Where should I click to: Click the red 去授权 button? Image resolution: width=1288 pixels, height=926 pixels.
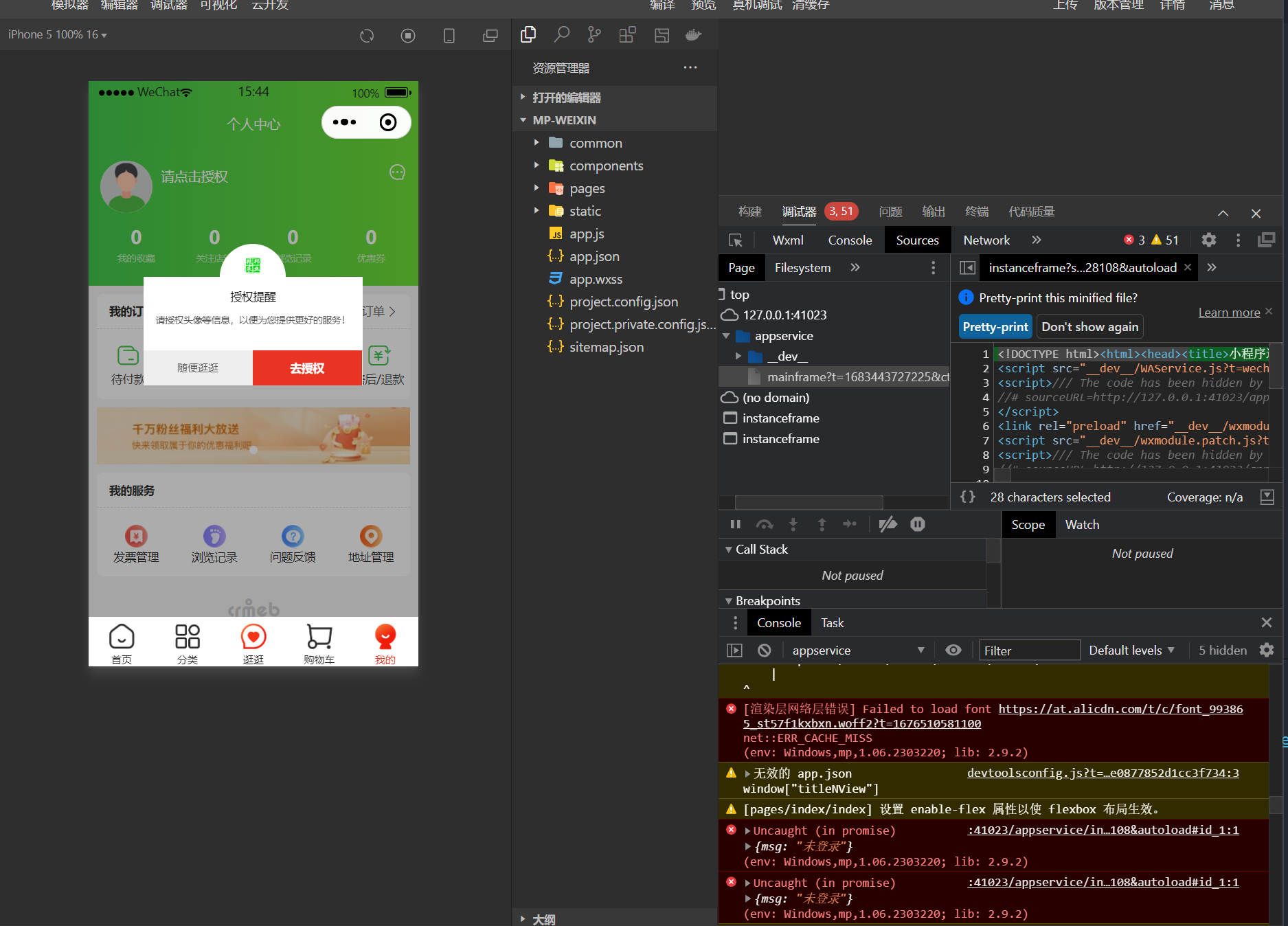pos(307,368)
